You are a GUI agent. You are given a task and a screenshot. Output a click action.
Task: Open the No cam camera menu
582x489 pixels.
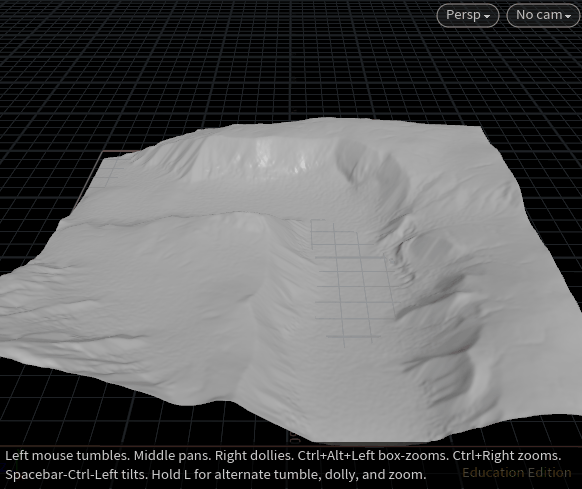click(x=543, y=15)
